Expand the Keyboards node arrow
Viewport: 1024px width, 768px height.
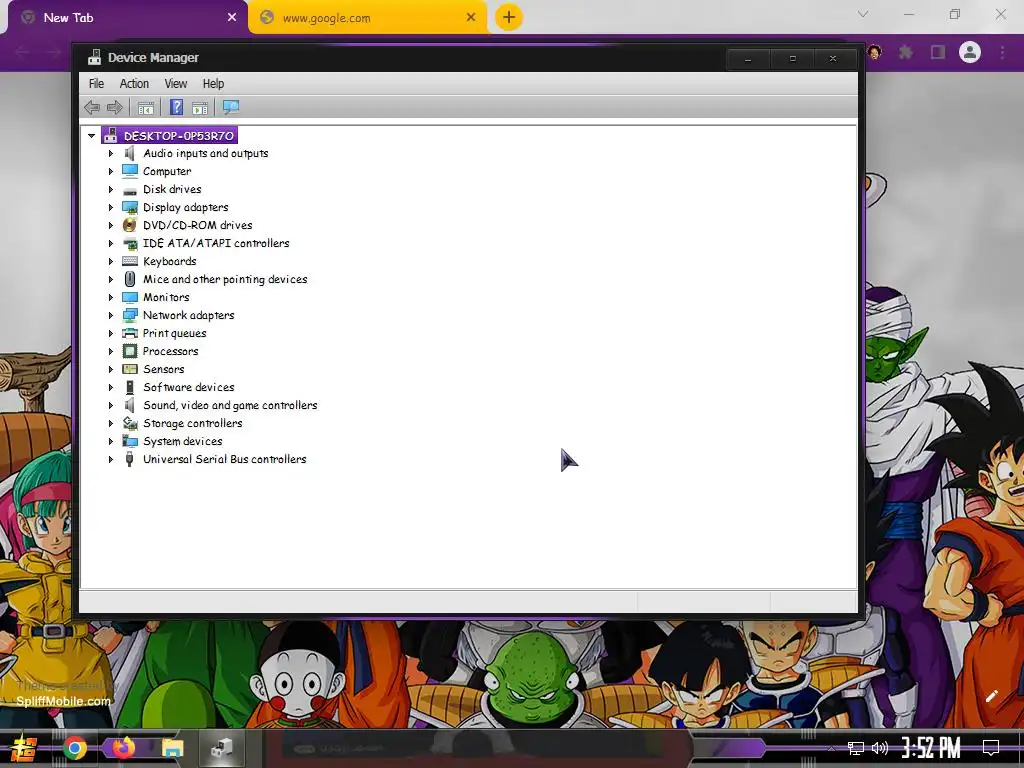pos(110,261)
